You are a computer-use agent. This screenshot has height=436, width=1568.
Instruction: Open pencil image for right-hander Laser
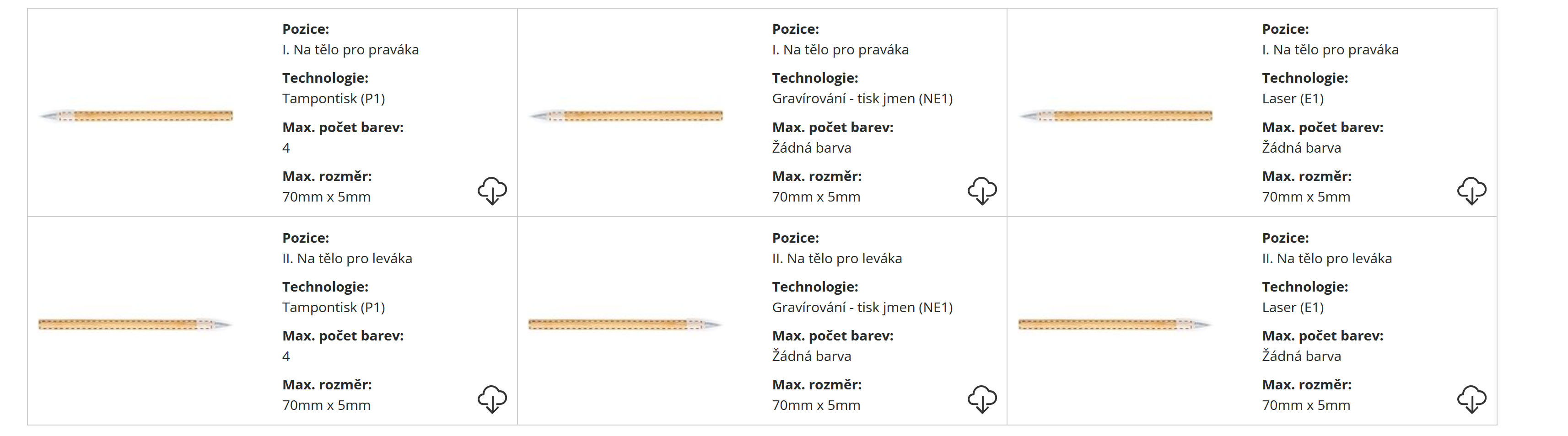pos(1116,116)
